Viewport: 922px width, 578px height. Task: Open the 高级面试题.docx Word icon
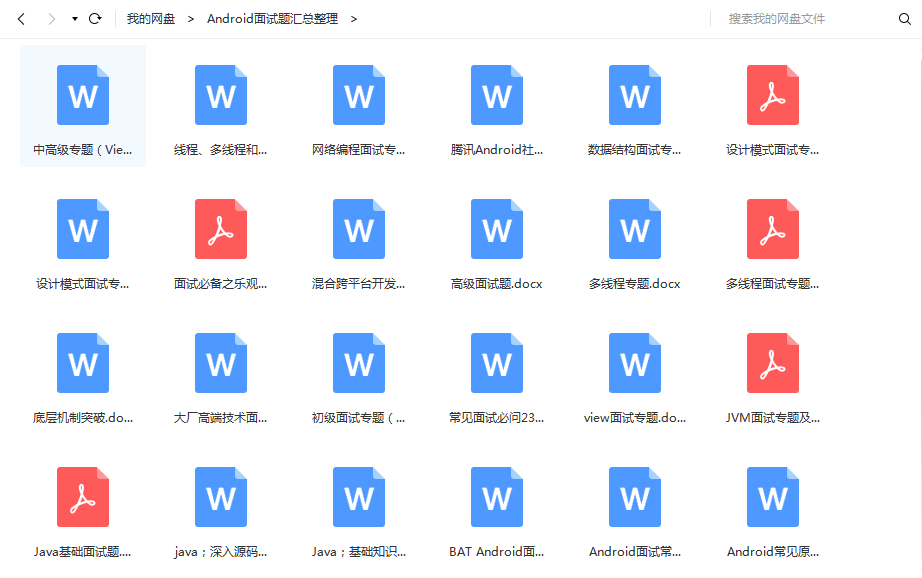[x=497, y=229]
